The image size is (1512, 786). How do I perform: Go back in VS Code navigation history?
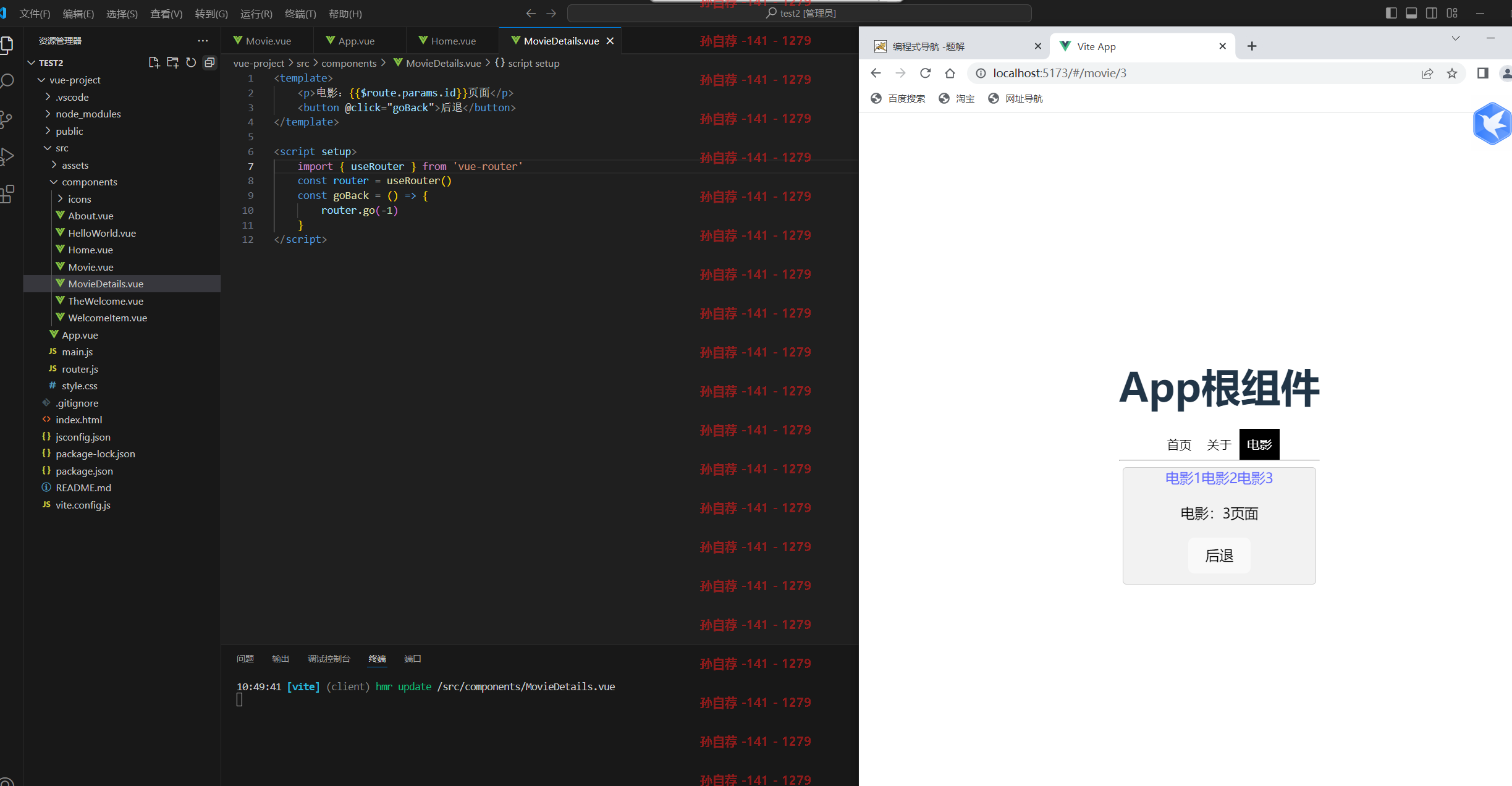coord(531,13)
